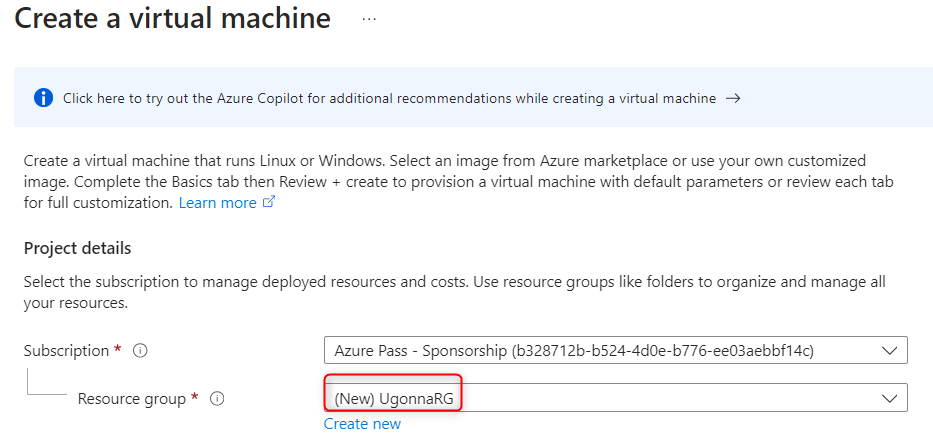Click Create new under Resource group
The width and height of the screenshot is (933, 444).
[362, 424]
